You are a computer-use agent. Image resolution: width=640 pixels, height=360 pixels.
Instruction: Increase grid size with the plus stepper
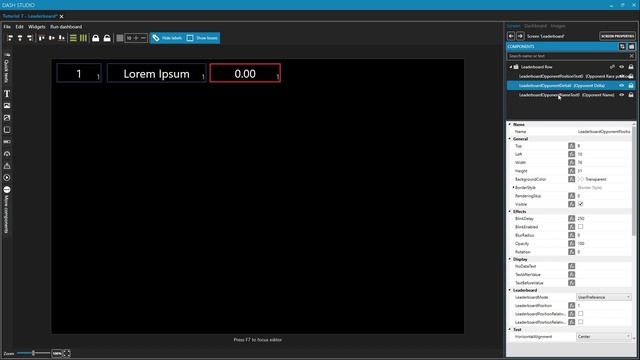[136, 38]
